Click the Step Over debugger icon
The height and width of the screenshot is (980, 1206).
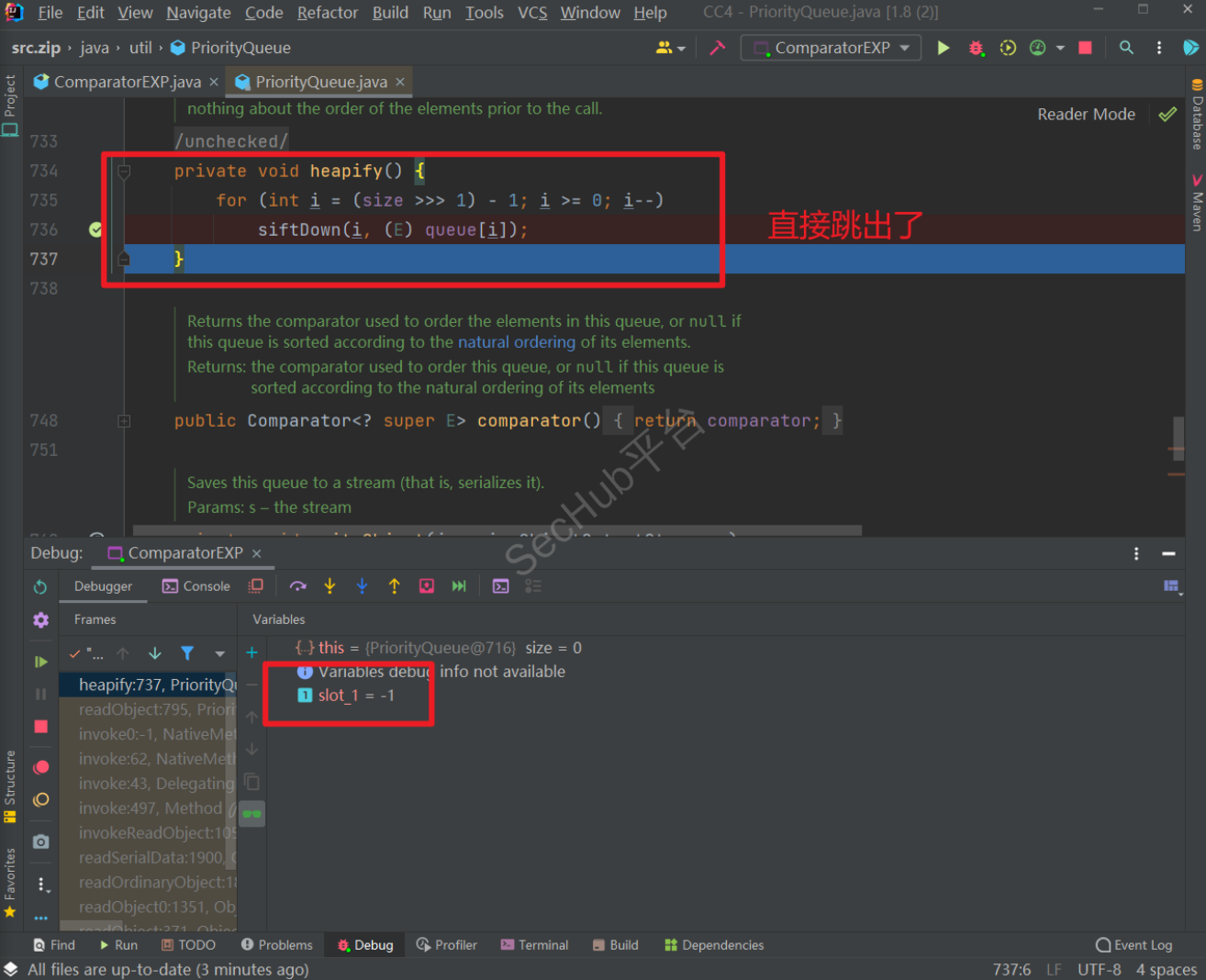pos(297,586)
